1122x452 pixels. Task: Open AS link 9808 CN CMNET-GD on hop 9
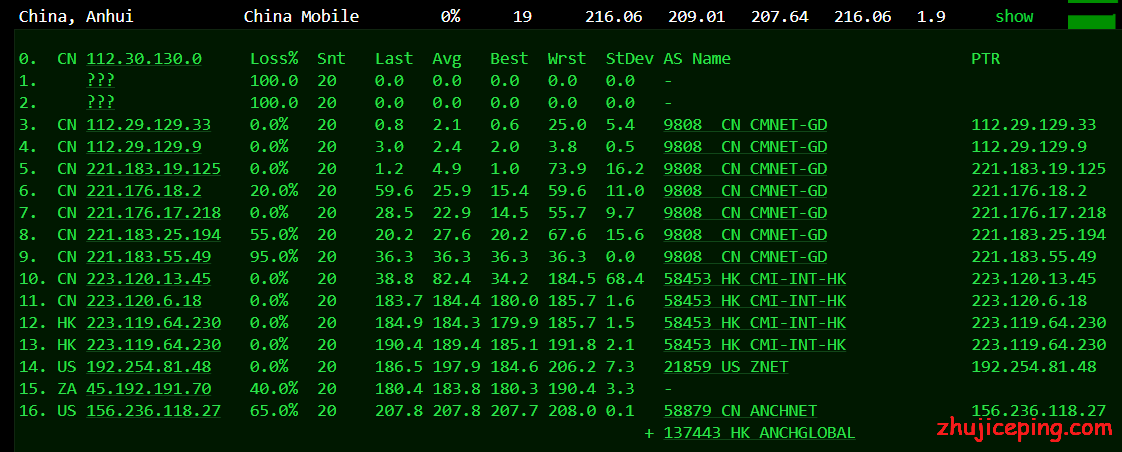(x=745, y=257)
